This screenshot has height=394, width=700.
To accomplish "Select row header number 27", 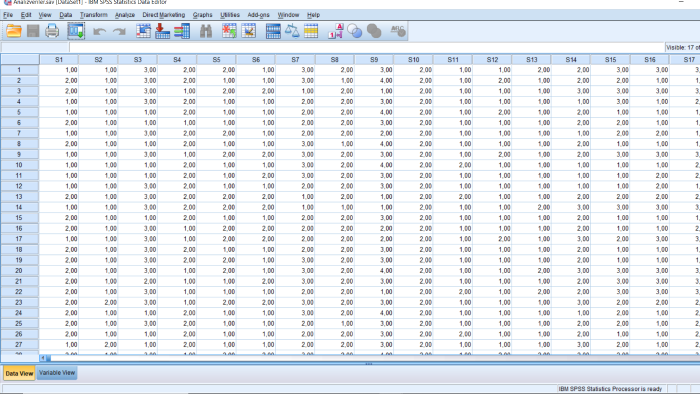I will (19, 344).
